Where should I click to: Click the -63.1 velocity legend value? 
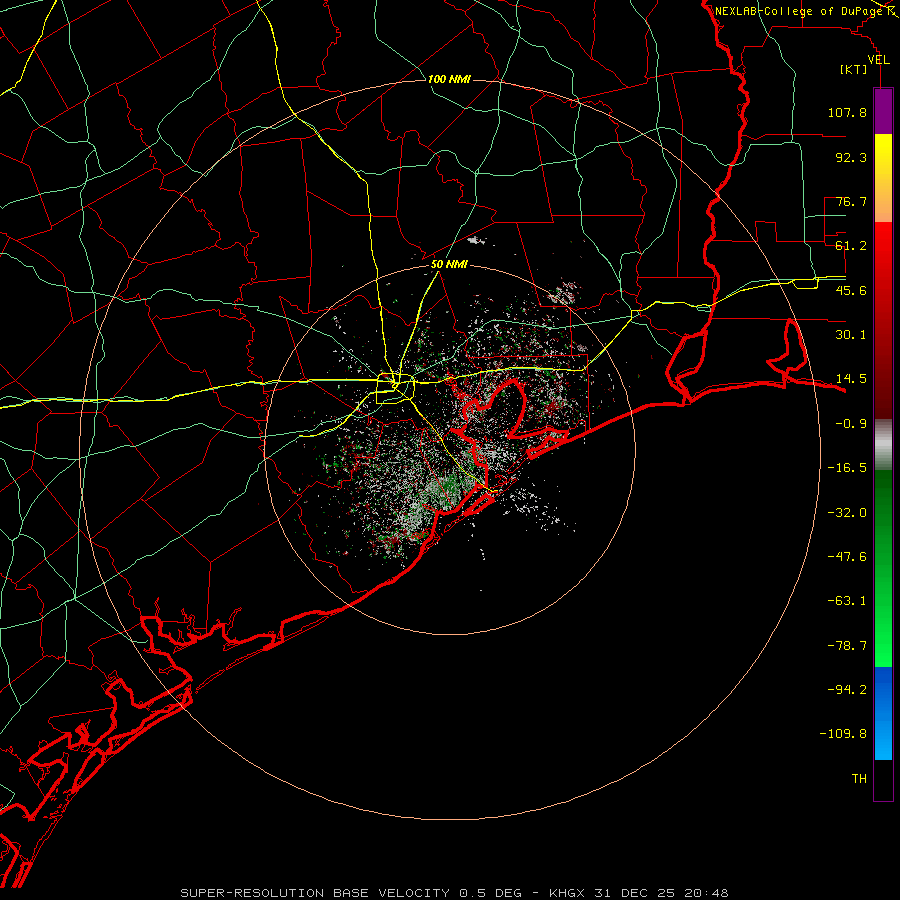[847, 601]
